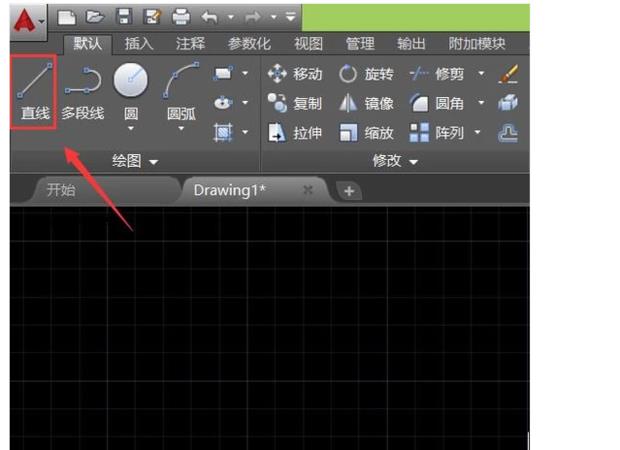The image size is (620, 450).
Task: Expand ellipse tool dropdown arrow
Action: (245, 103)
